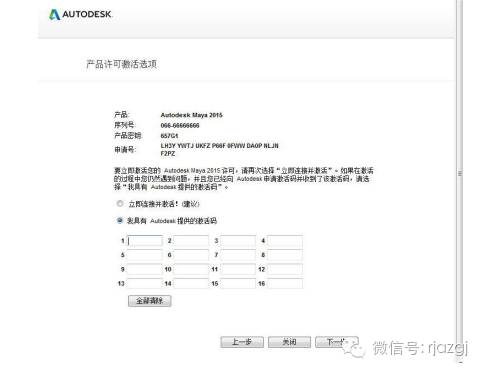Focus activation code field 15

(x=238, y=283)
